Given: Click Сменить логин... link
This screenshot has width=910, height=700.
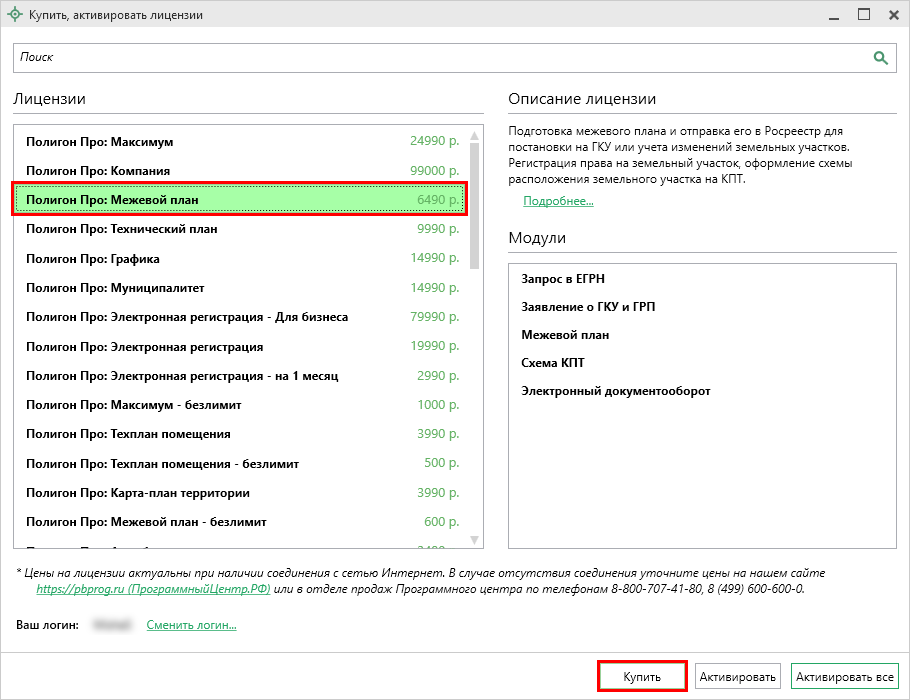Looking at the screenshot, I should click(x=191, y=625).
